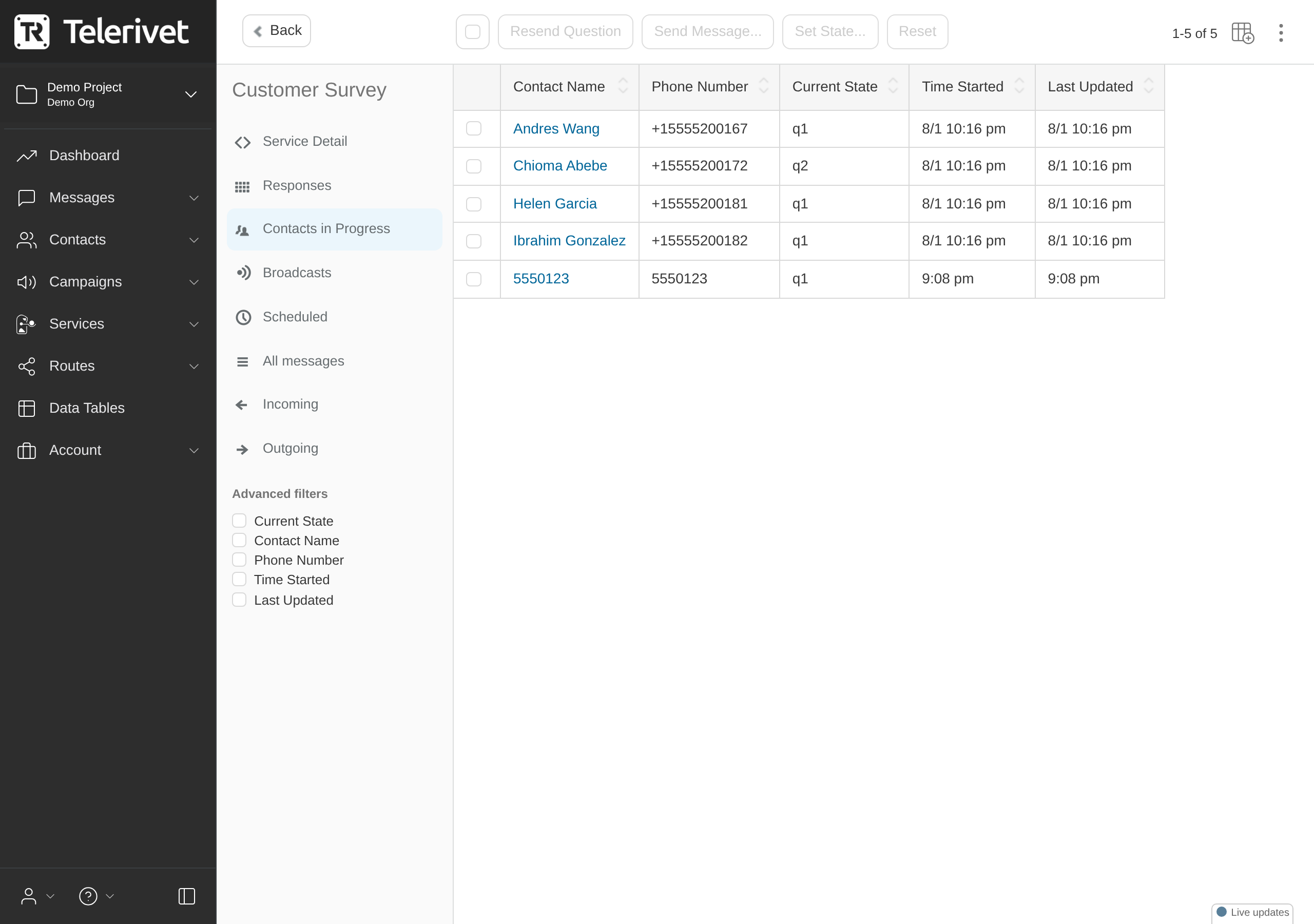Enable the Contact Name advanced filter
The image size is (1314, 924).
click(239, 541)
